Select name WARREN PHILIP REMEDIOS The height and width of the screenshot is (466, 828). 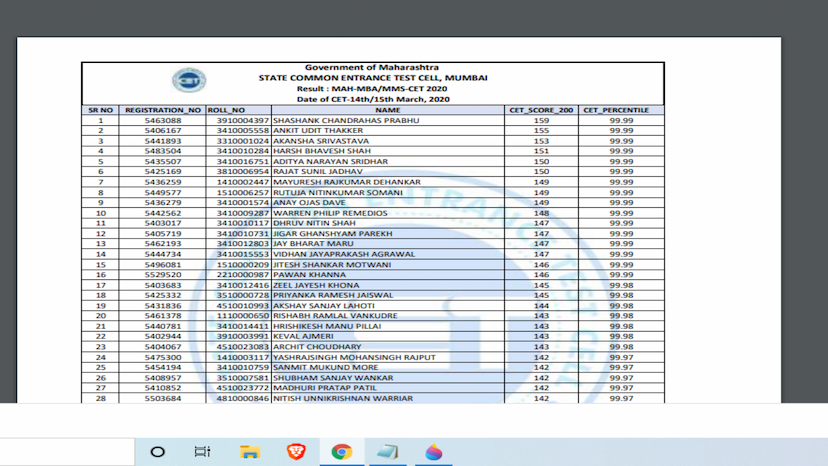pyautogui.click(x=330, y=213)
